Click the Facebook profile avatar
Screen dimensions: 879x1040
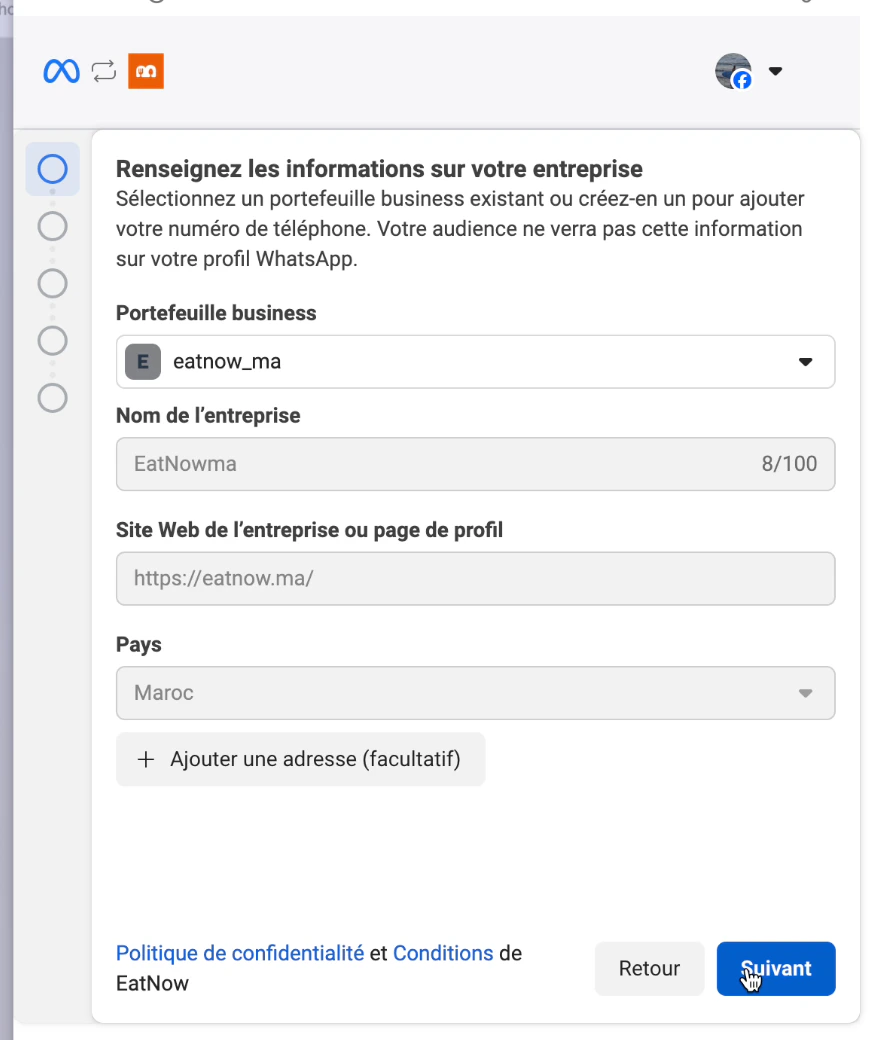[733, 71]
